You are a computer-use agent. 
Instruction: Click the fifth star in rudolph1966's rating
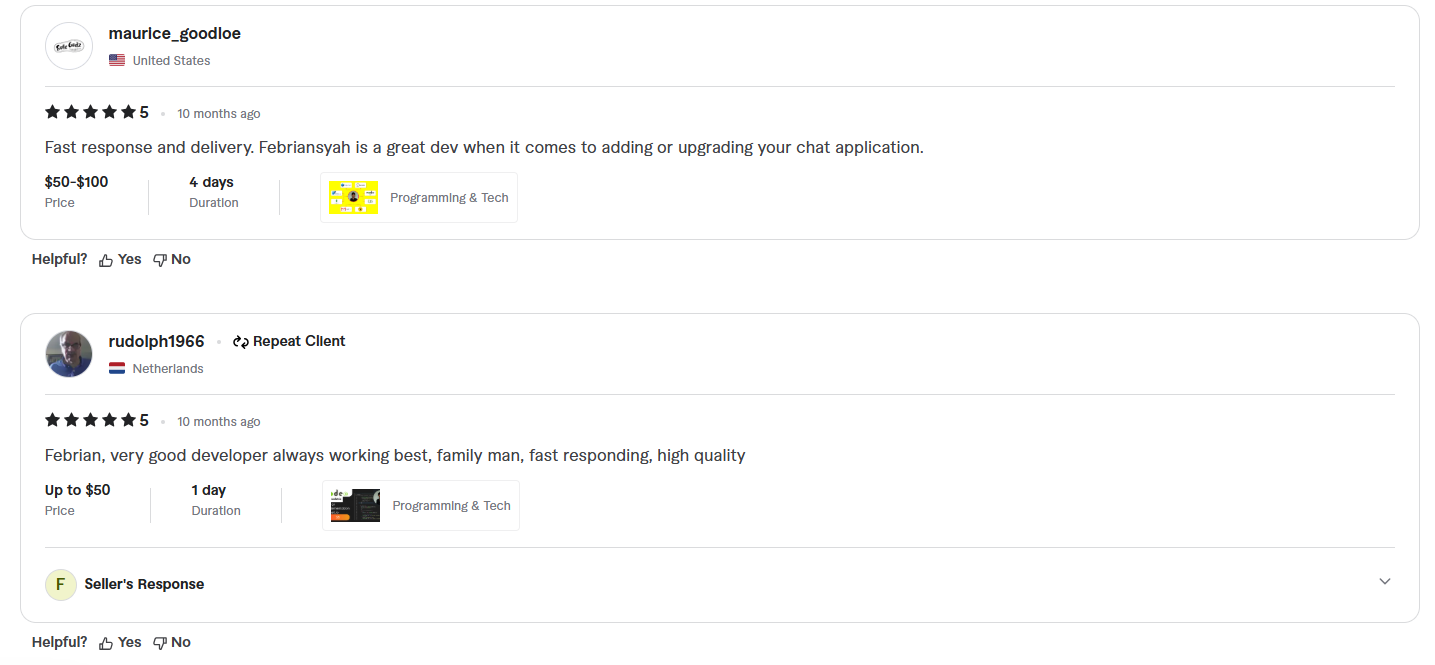130,420
